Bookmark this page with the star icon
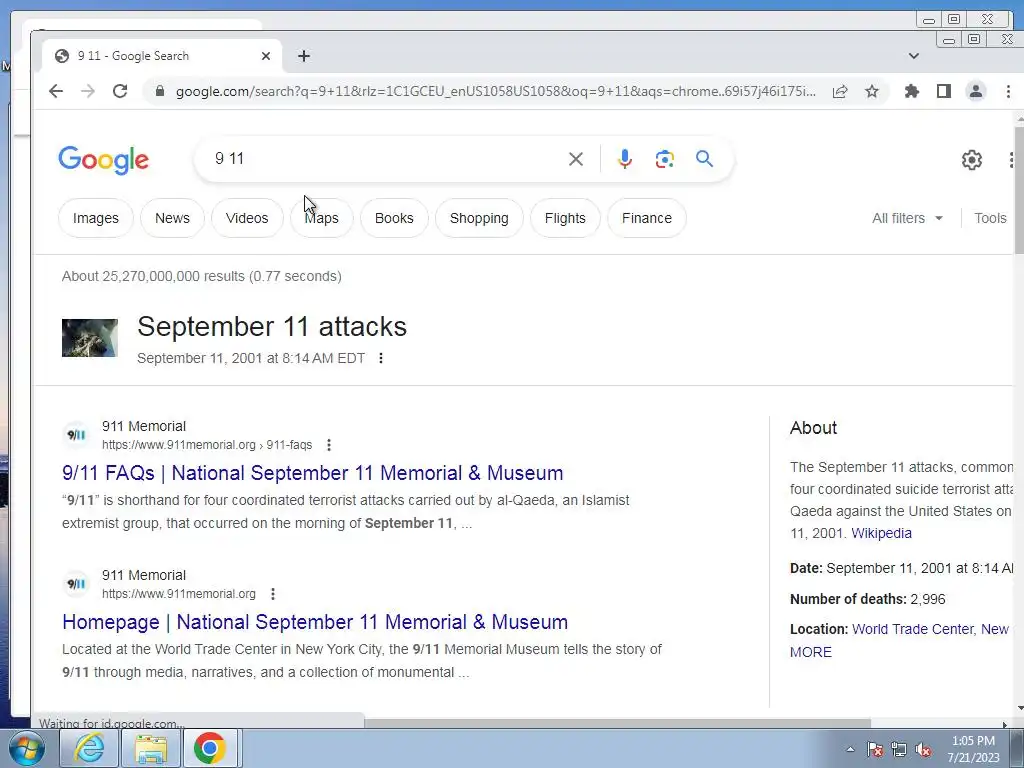 click(x=872, y=91)
